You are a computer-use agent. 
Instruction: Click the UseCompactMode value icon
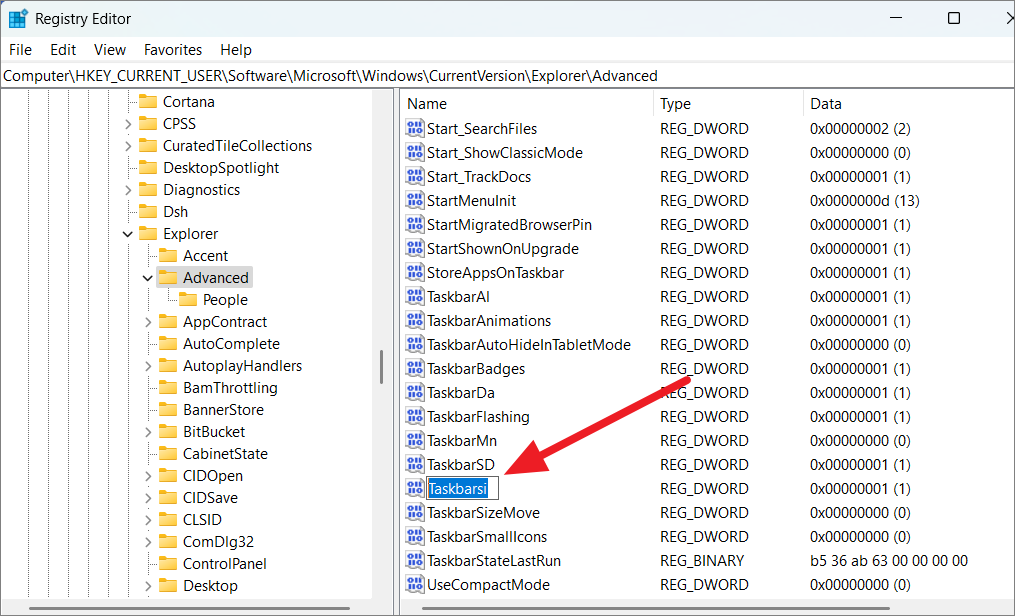click(414, 584)
